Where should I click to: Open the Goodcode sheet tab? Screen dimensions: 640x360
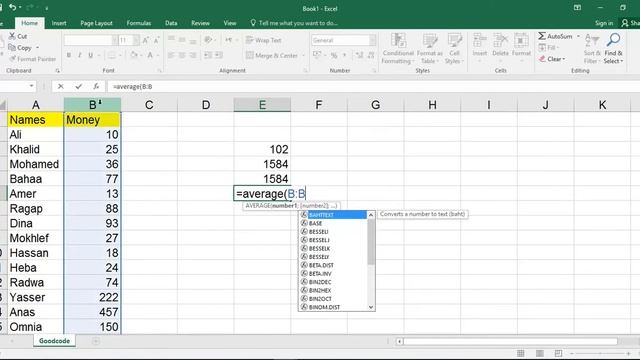[x=54, y=341]
